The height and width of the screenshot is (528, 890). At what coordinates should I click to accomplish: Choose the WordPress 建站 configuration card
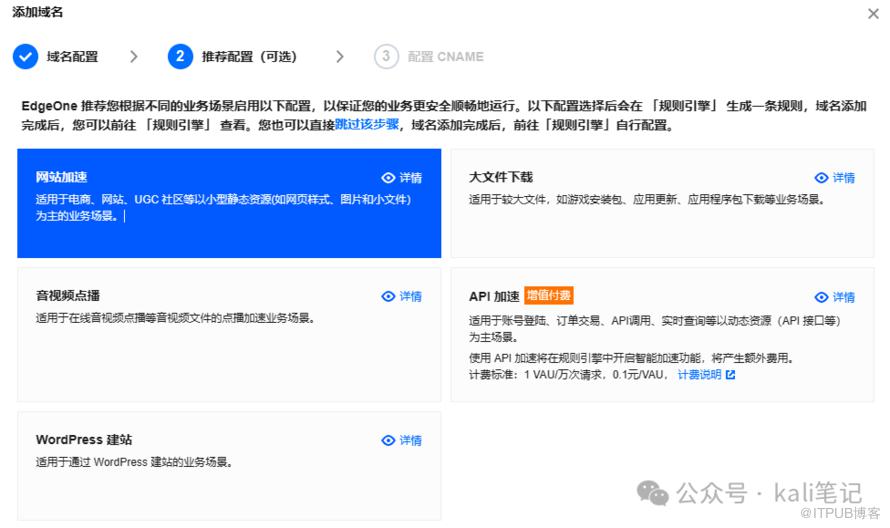pos(229,466)
